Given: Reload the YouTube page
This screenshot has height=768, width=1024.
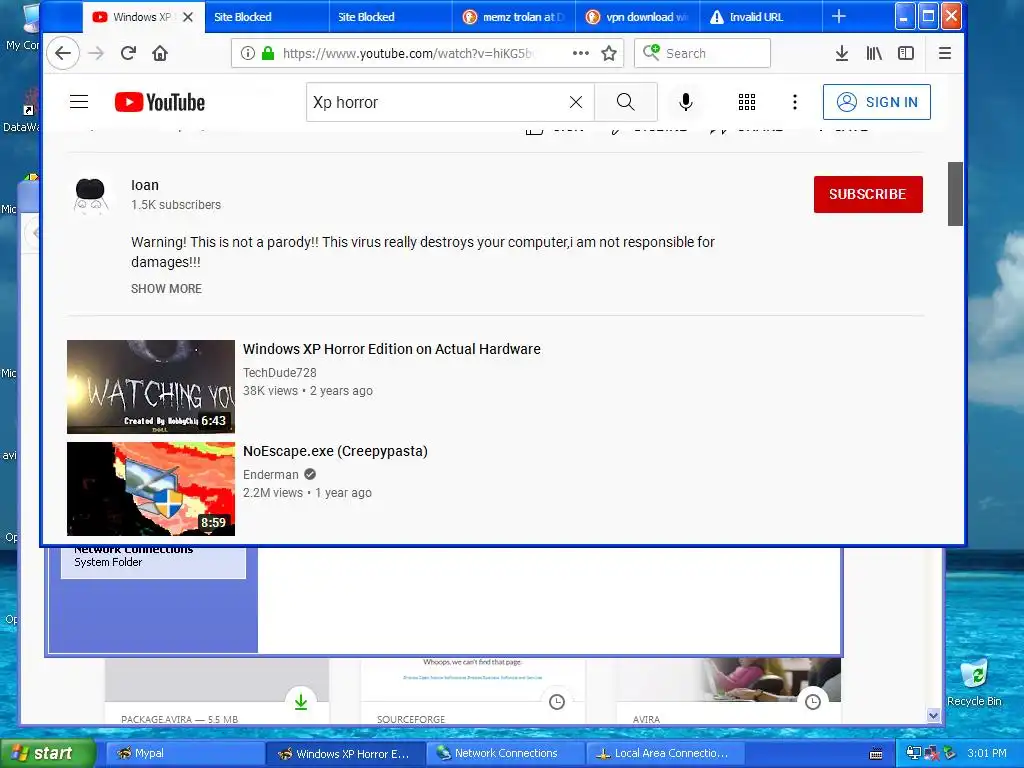Looking at the screenshot, I should (128, 53).
